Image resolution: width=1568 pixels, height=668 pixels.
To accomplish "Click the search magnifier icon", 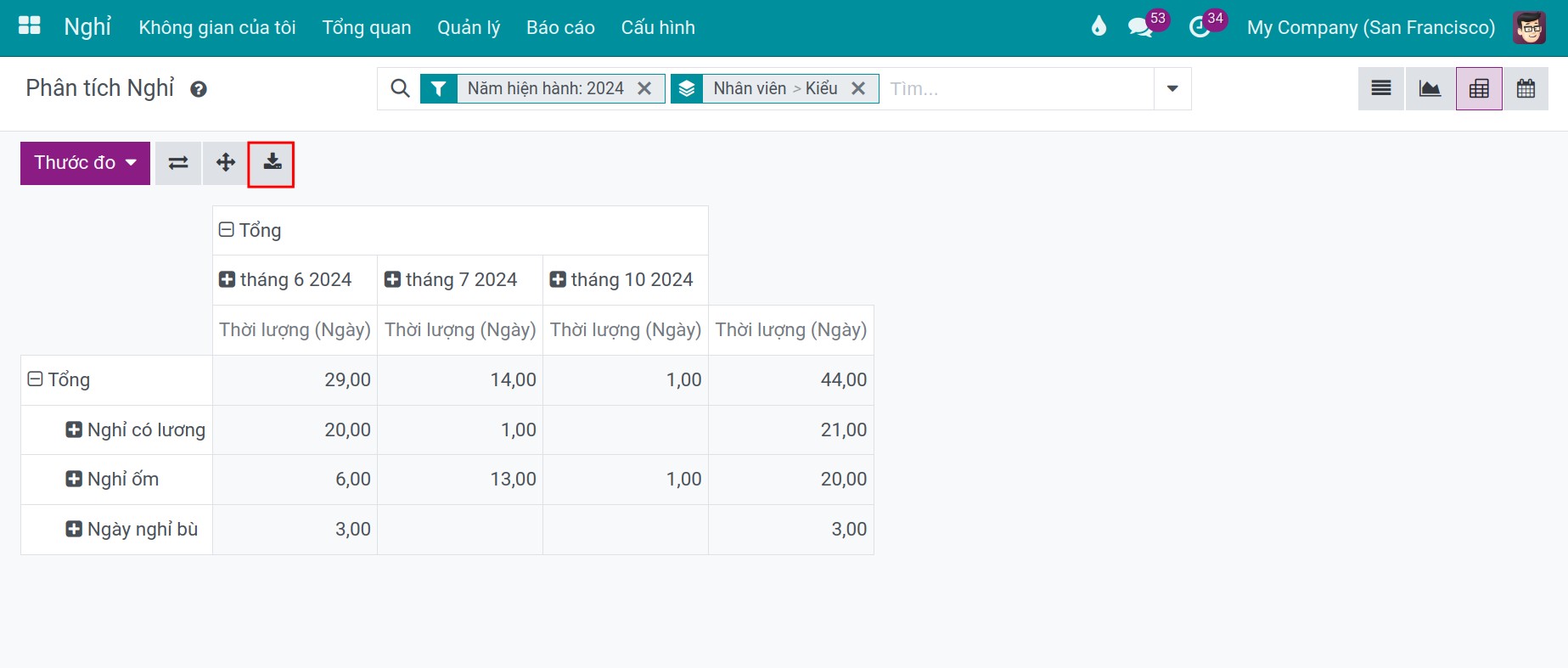I will [x=400, y=88].
